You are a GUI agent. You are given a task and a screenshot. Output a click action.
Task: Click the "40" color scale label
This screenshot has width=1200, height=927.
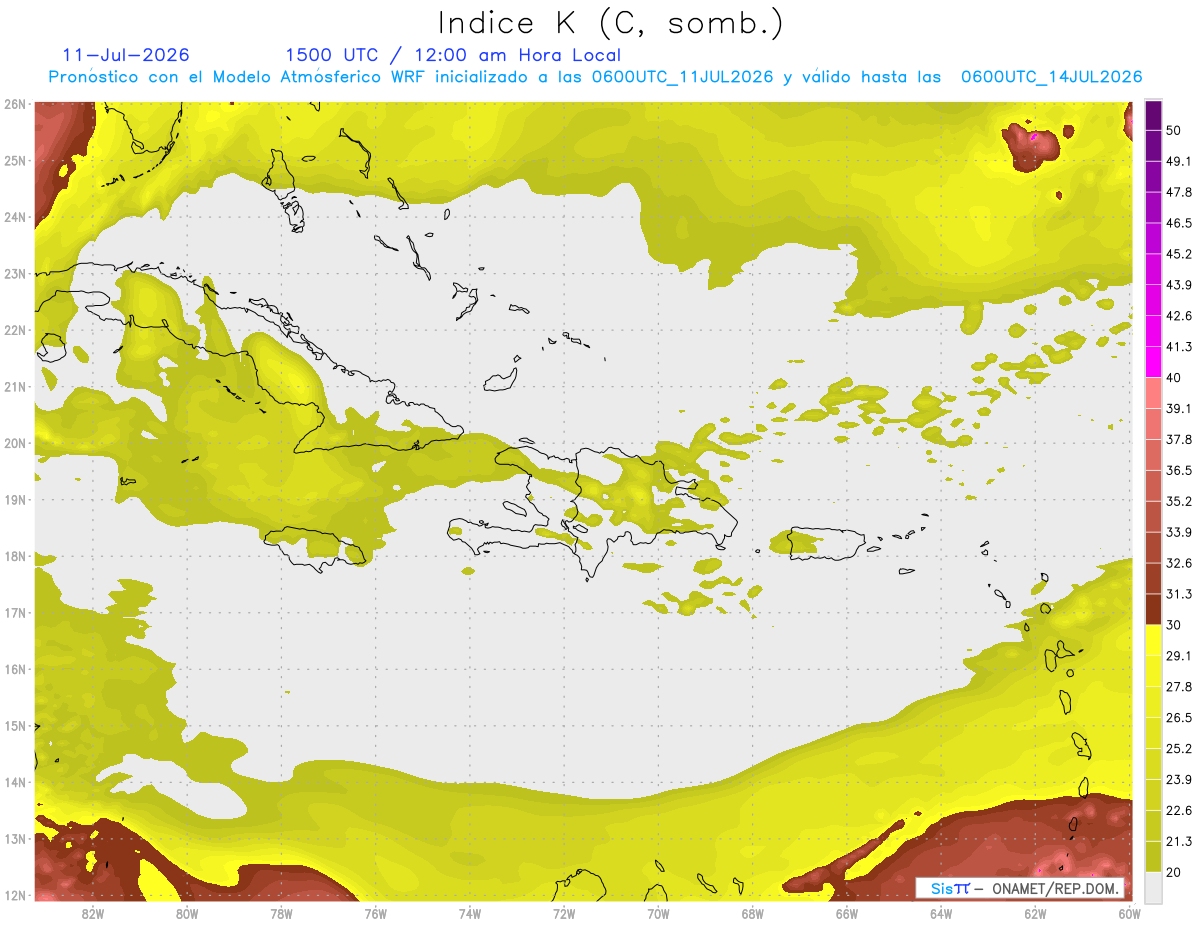tap(1174, 378)
